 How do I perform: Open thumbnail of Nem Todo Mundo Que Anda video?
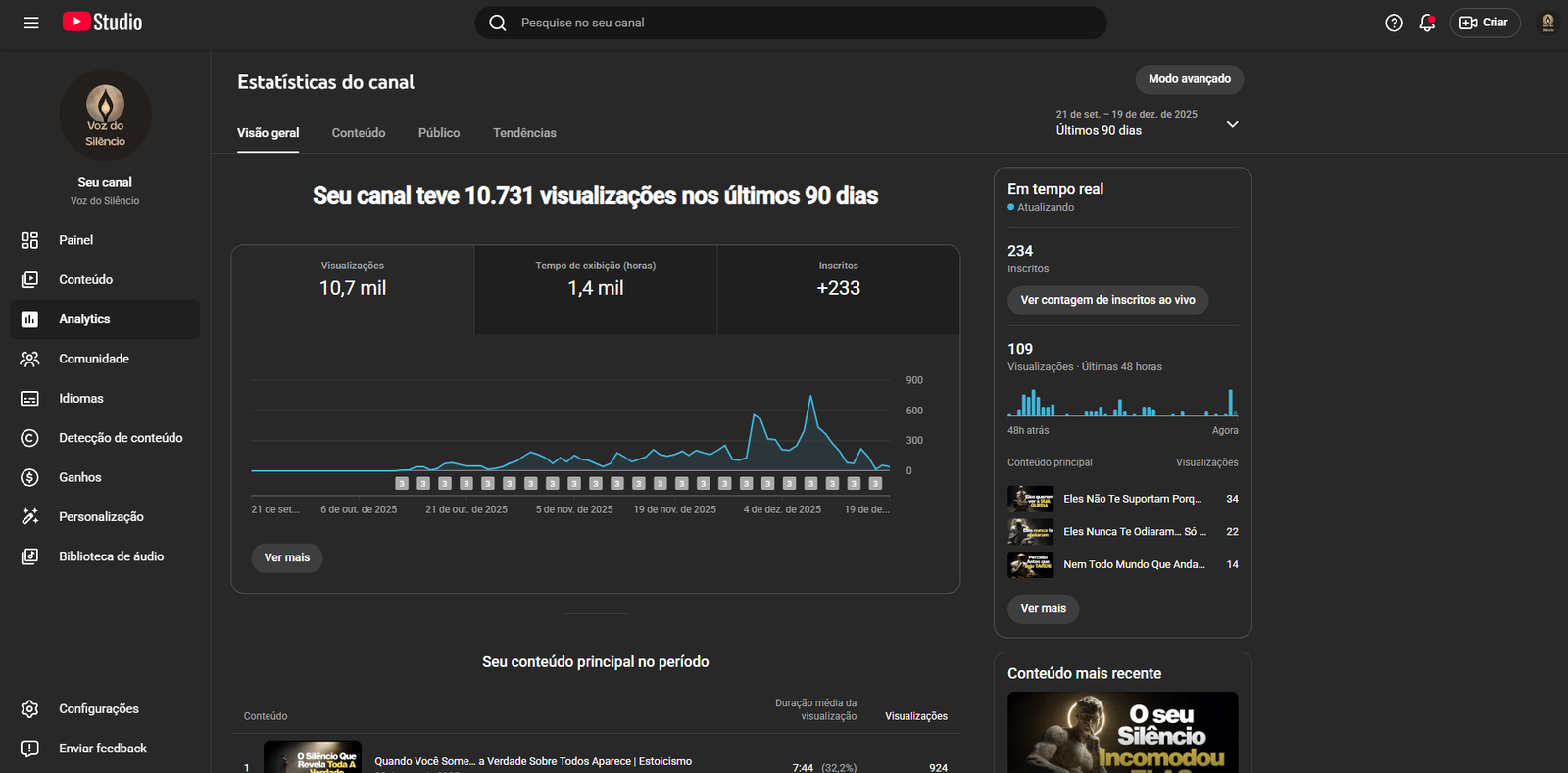pyautogui.click(x=1031, y=564)
